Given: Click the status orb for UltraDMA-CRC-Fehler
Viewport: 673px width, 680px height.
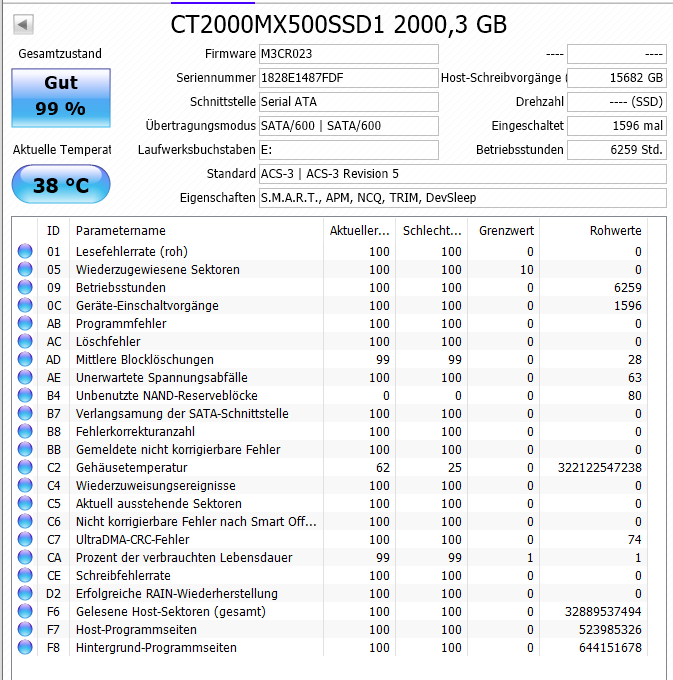Looking at the screenshot, I should click(25, 539).
